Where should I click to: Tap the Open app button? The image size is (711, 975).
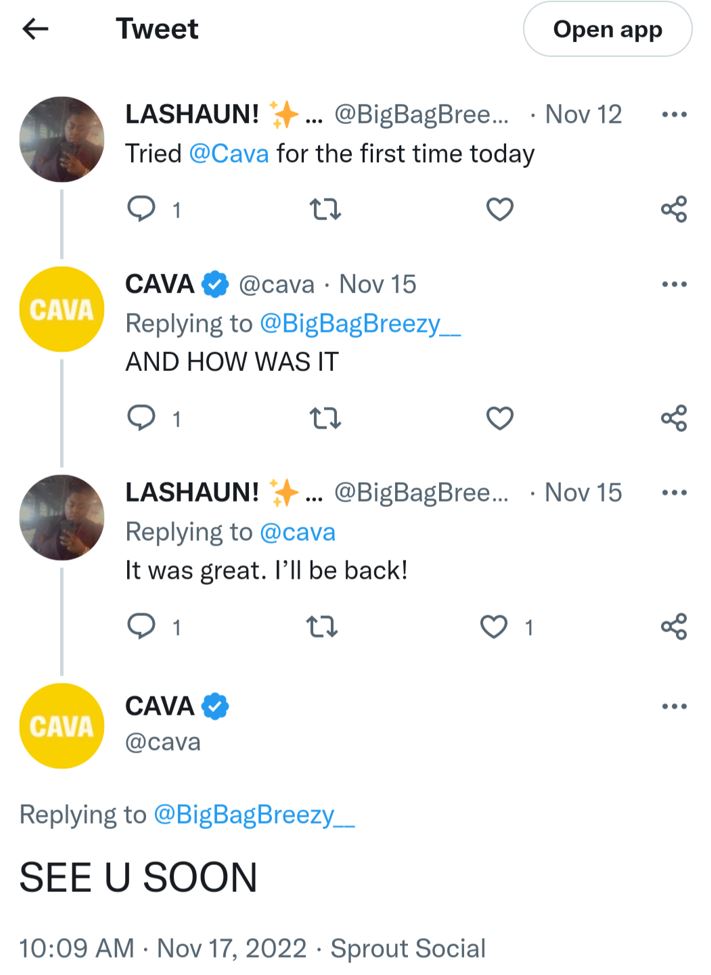point(607,30)
